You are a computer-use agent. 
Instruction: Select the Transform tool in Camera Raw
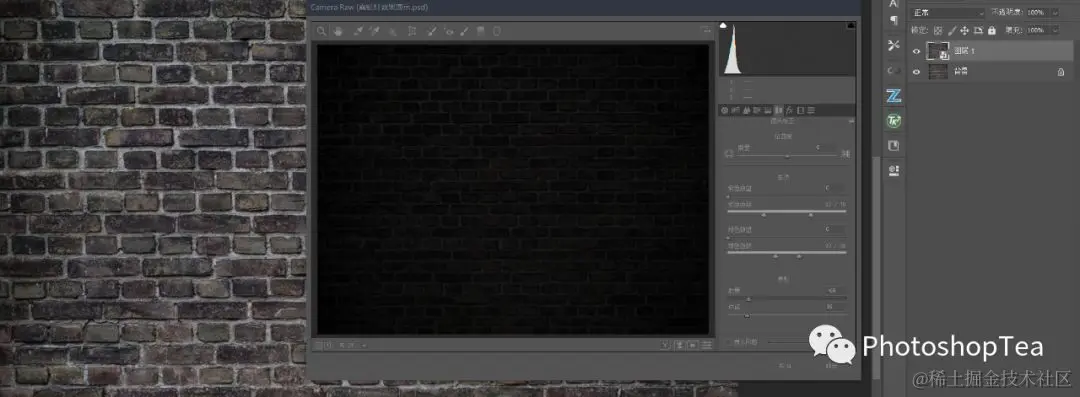[412, 30]
